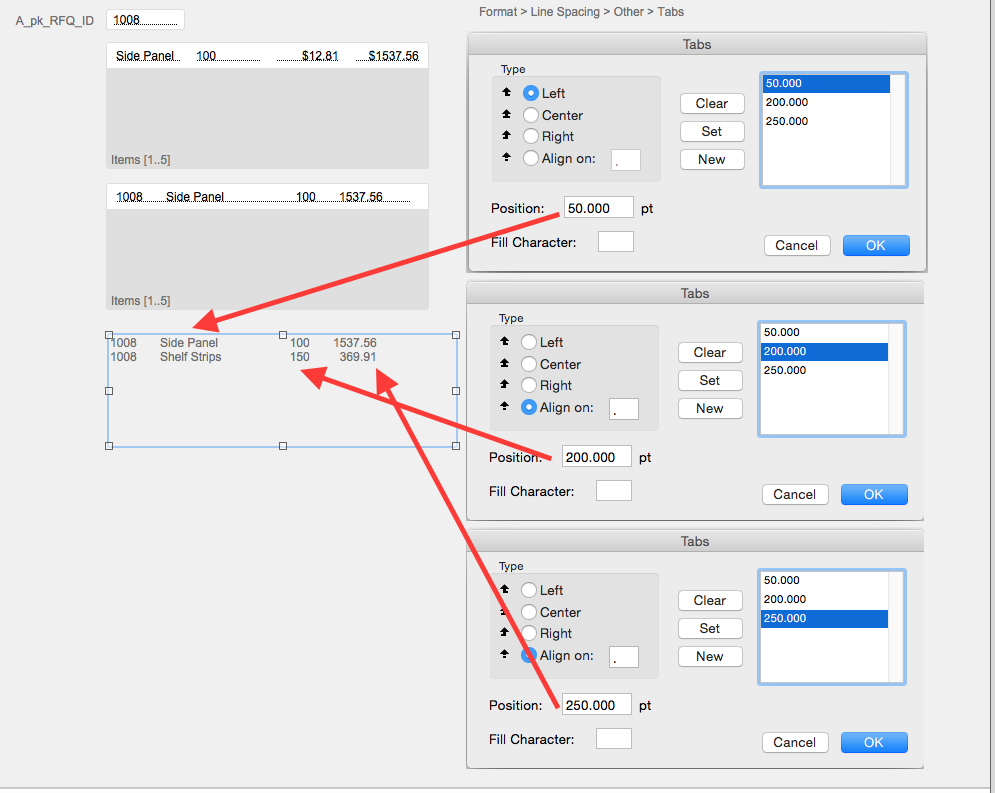Click Cancel in top Tabs dialog
Image resolution: width=995 pixels, height=793 pixels.
[797, 246]
